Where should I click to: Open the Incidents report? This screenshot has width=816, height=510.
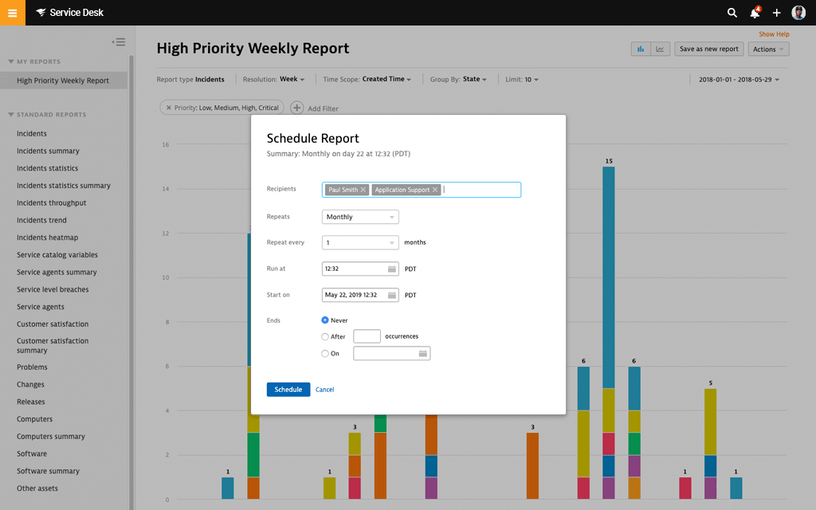pos(31,134)
